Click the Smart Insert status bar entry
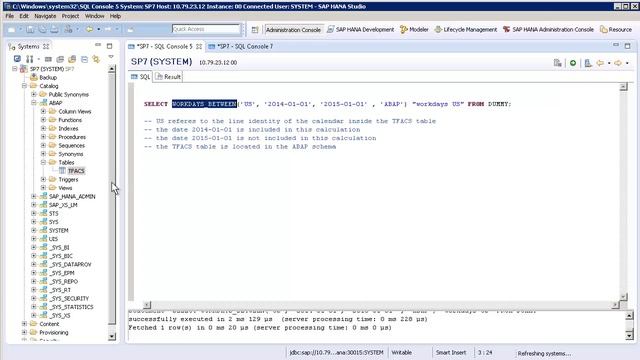Viewport: 640px width, 360px height. (451, 353)
